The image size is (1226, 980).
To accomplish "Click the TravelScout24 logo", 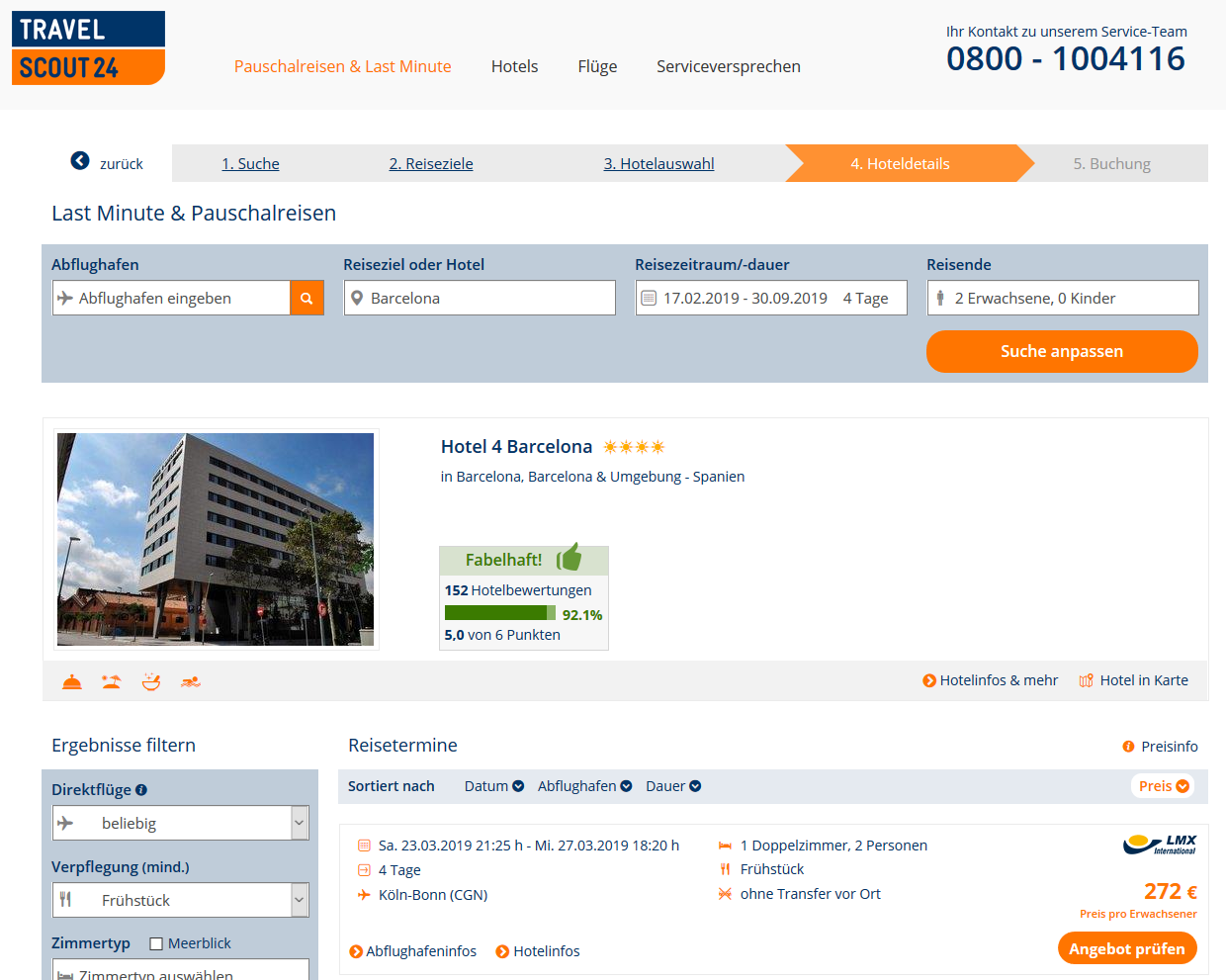I will [x=88, y=47].
